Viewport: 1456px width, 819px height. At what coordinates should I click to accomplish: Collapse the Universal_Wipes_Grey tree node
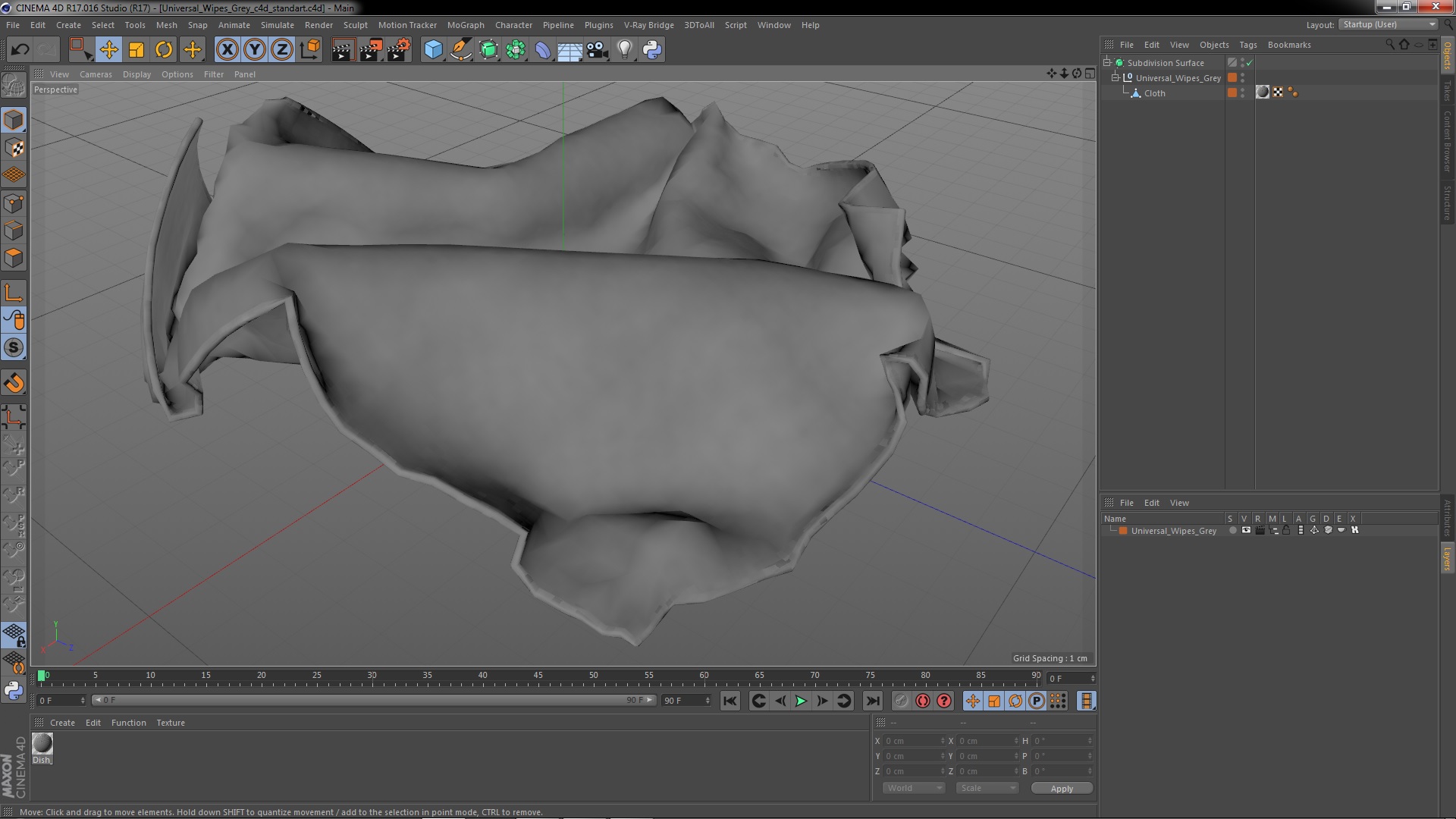point(1116,78)
